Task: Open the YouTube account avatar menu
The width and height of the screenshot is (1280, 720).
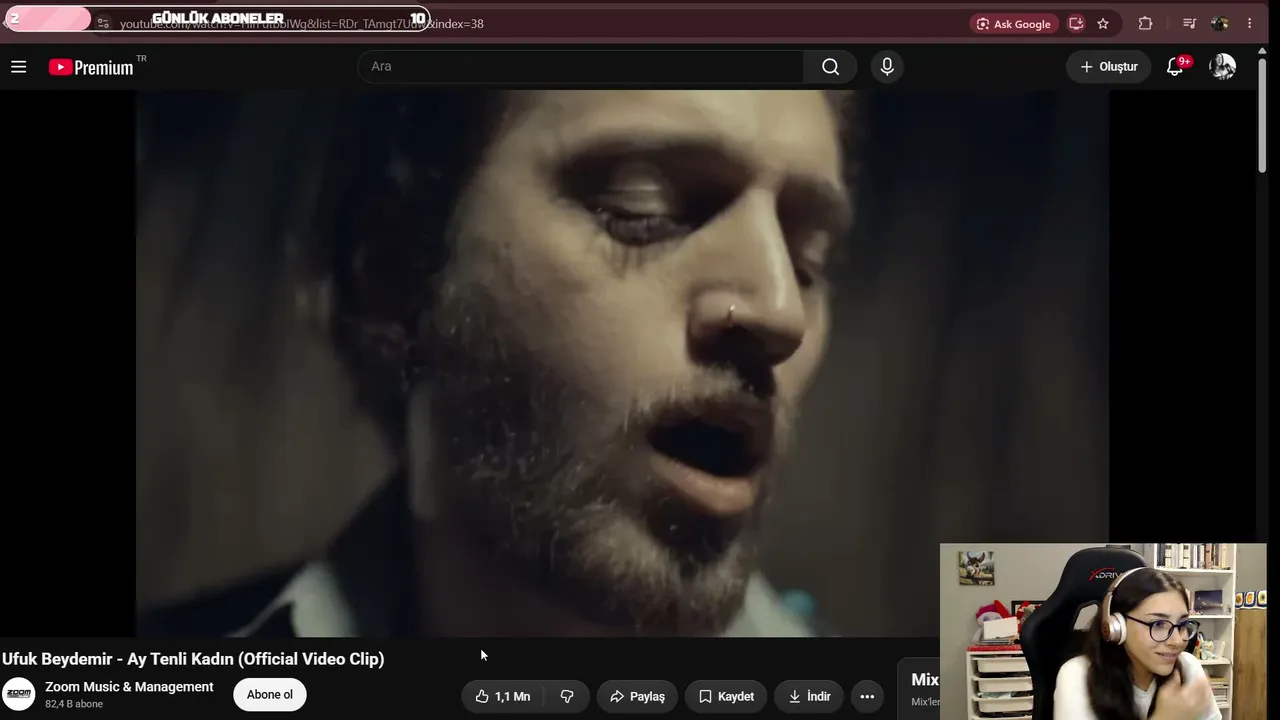Action: 1222,67
